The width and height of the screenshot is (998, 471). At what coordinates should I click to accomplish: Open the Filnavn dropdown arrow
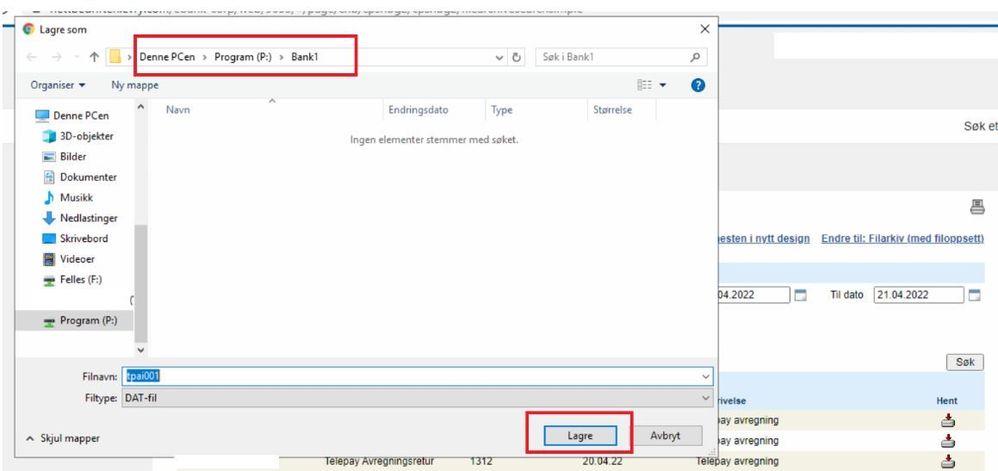pyautogui.click(x=705, y=377)
